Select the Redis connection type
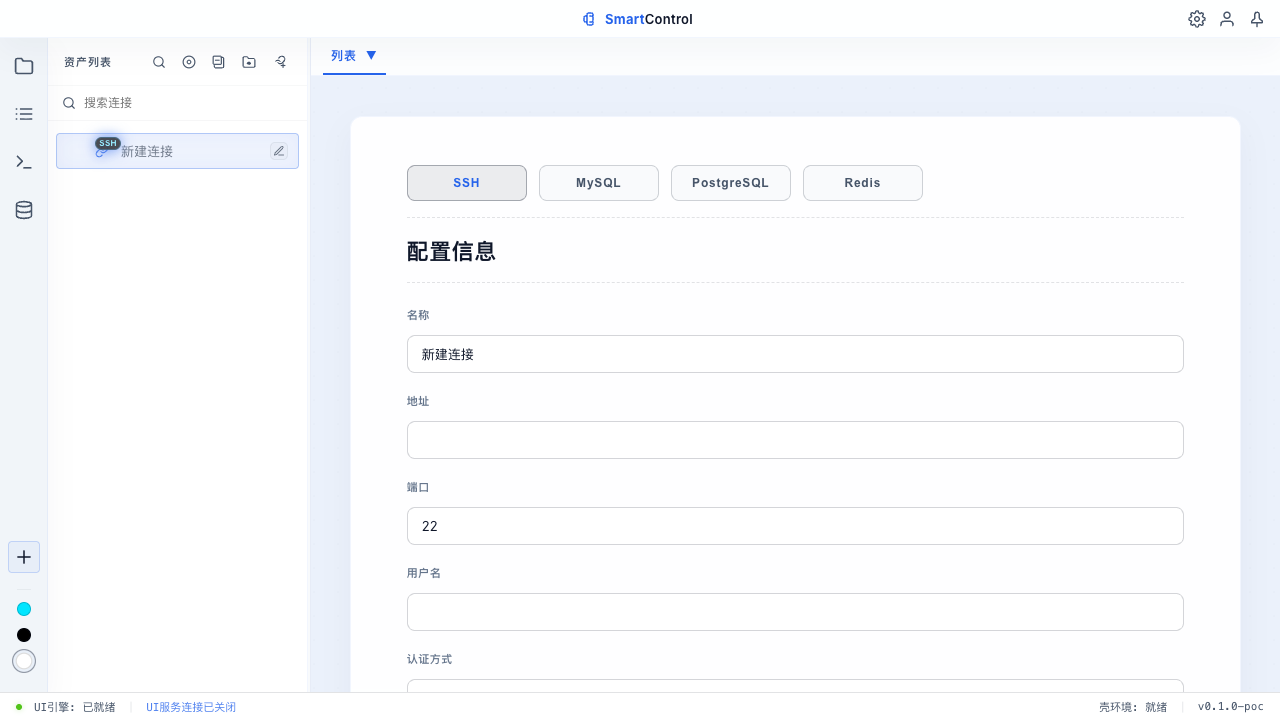This screenshot has height=720, width=1280. click(x=863, y=183)
